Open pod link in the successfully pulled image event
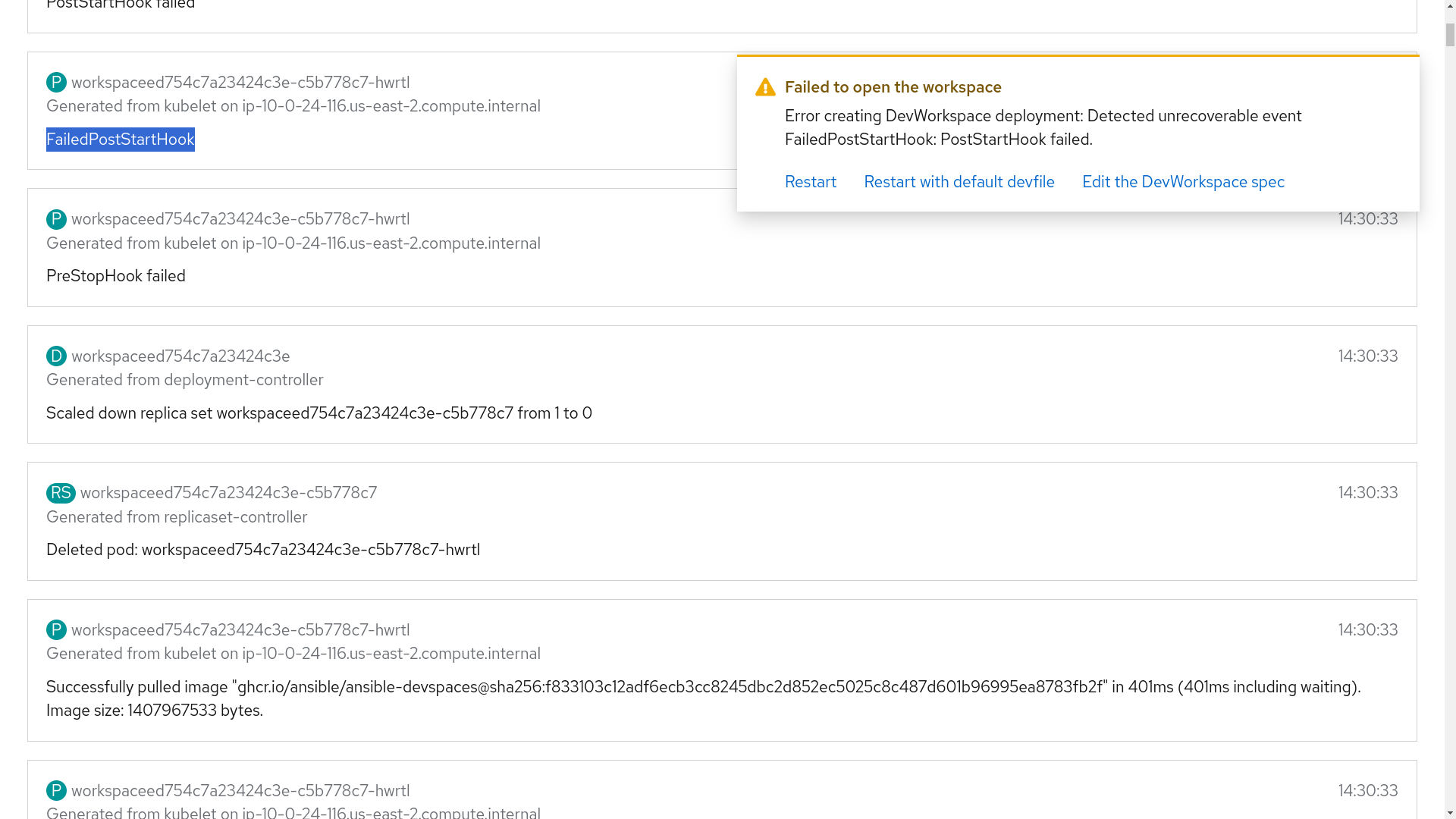 (x=240, y=630)
